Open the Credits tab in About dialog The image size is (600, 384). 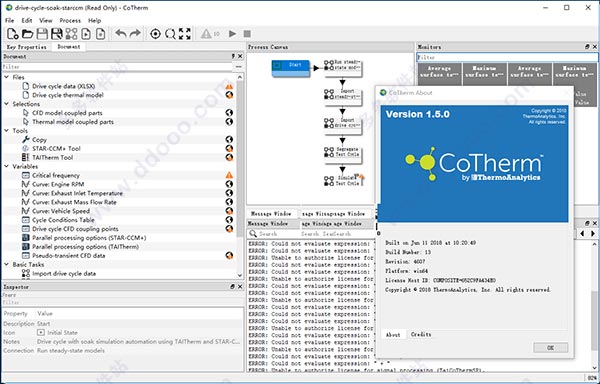[421, 334]
